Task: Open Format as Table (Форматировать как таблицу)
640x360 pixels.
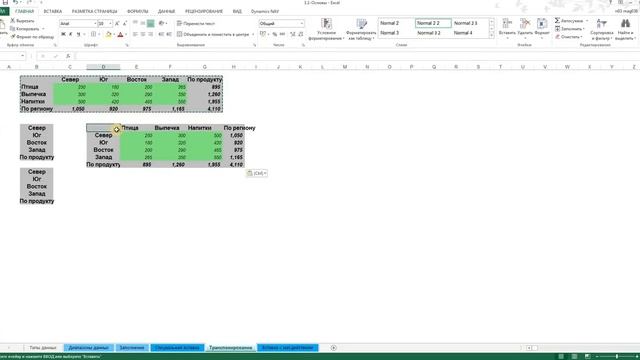Action: (x=361, y=29)
